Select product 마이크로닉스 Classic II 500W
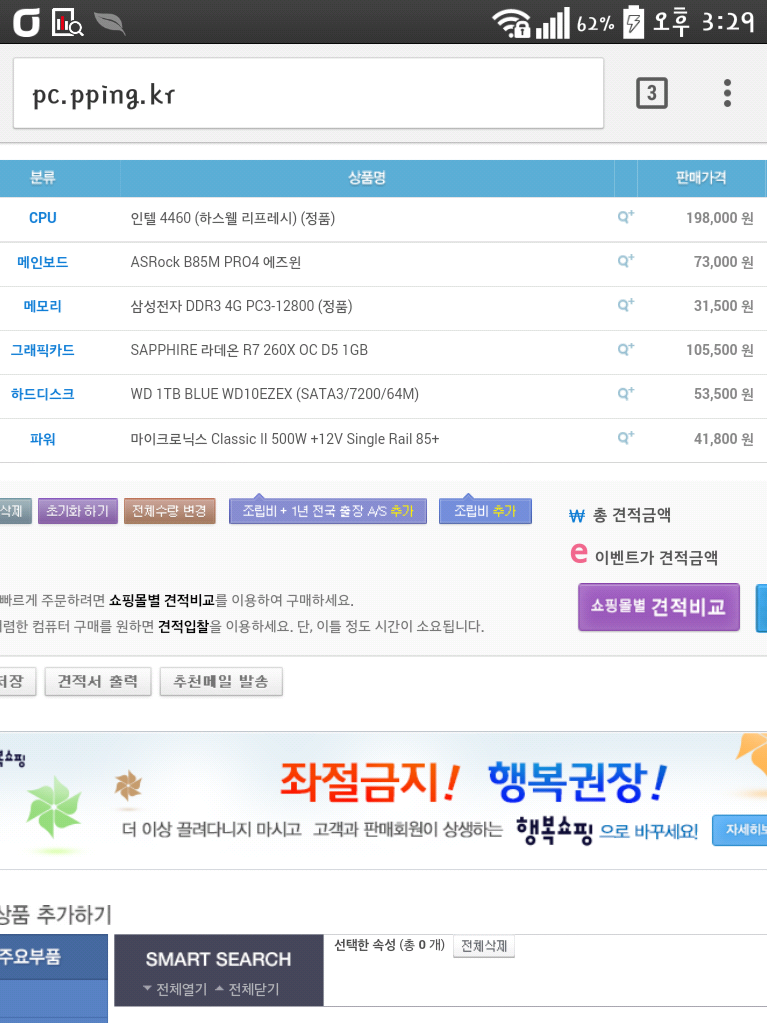The height and width of the screenshot is (1023, 767). (285, 439)
